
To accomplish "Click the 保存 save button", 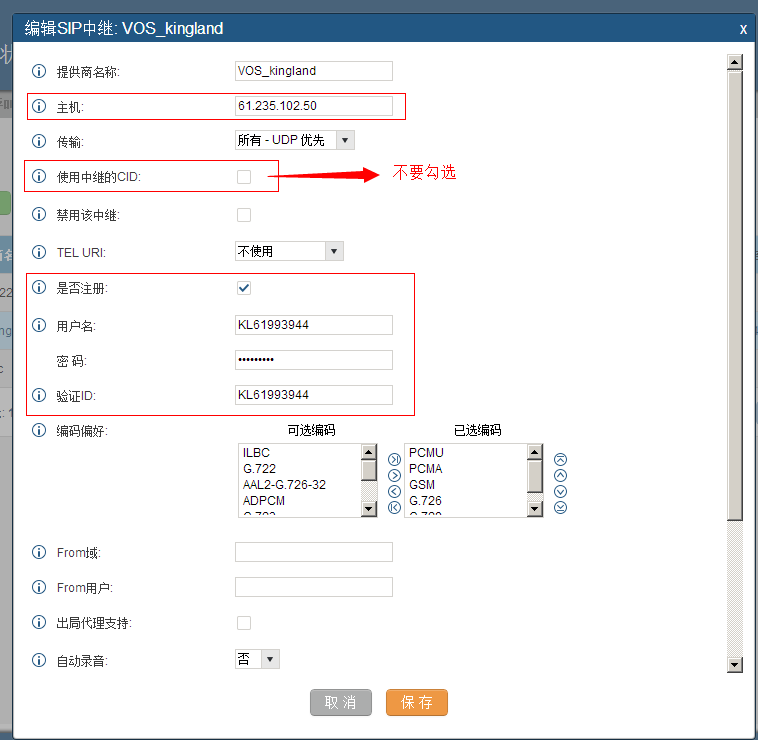I will pos(416,702).
